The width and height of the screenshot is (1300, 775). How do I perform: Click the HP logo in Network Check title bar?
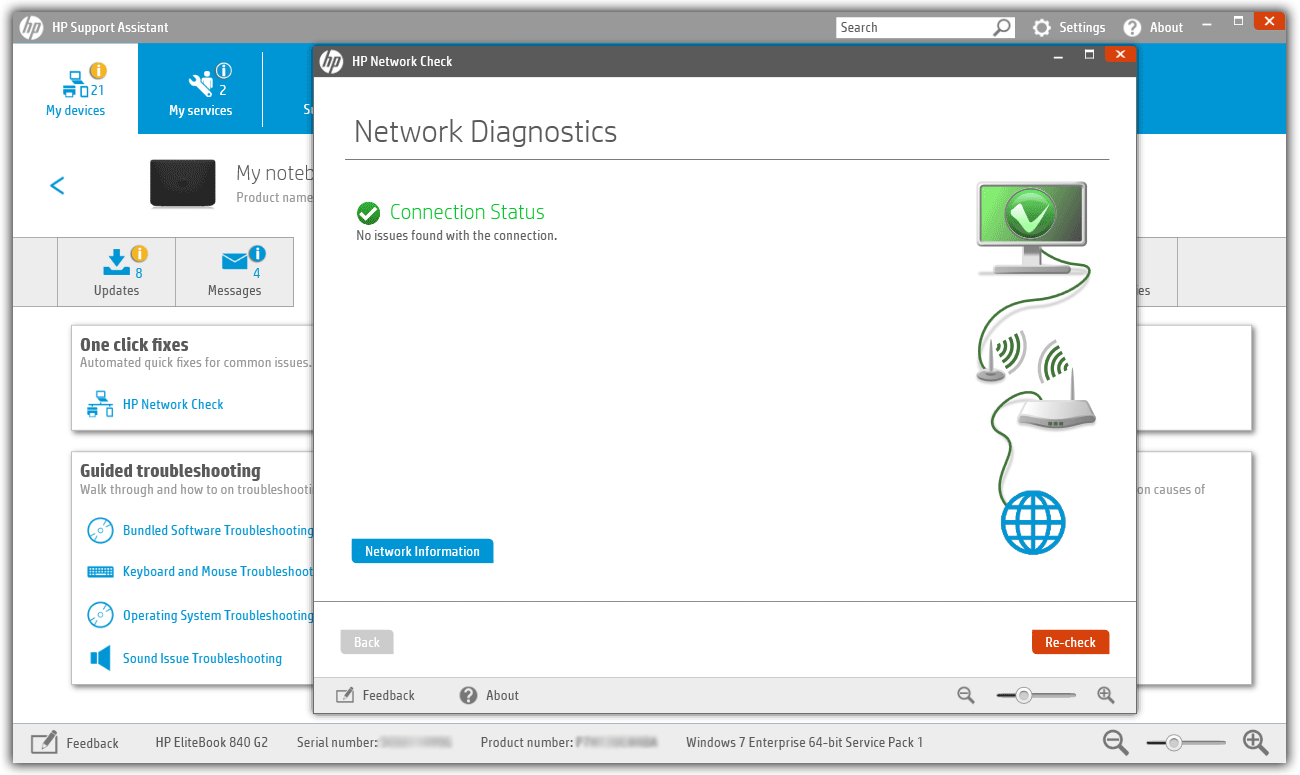pyautogui.click(x=331, y=61)
